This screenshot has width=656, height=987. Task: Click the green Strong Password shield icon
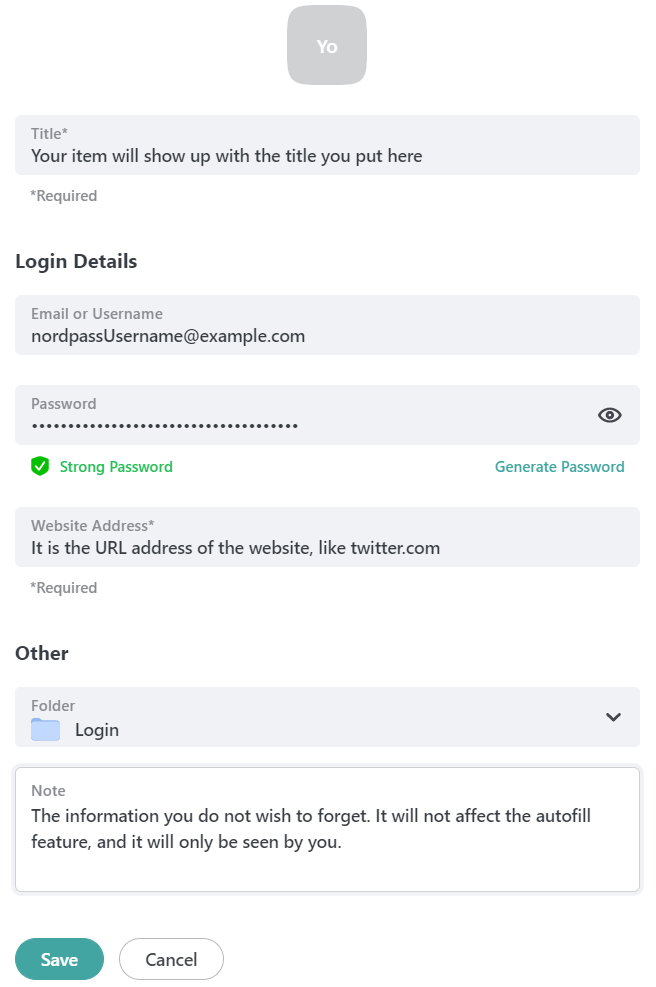[40, 466]
